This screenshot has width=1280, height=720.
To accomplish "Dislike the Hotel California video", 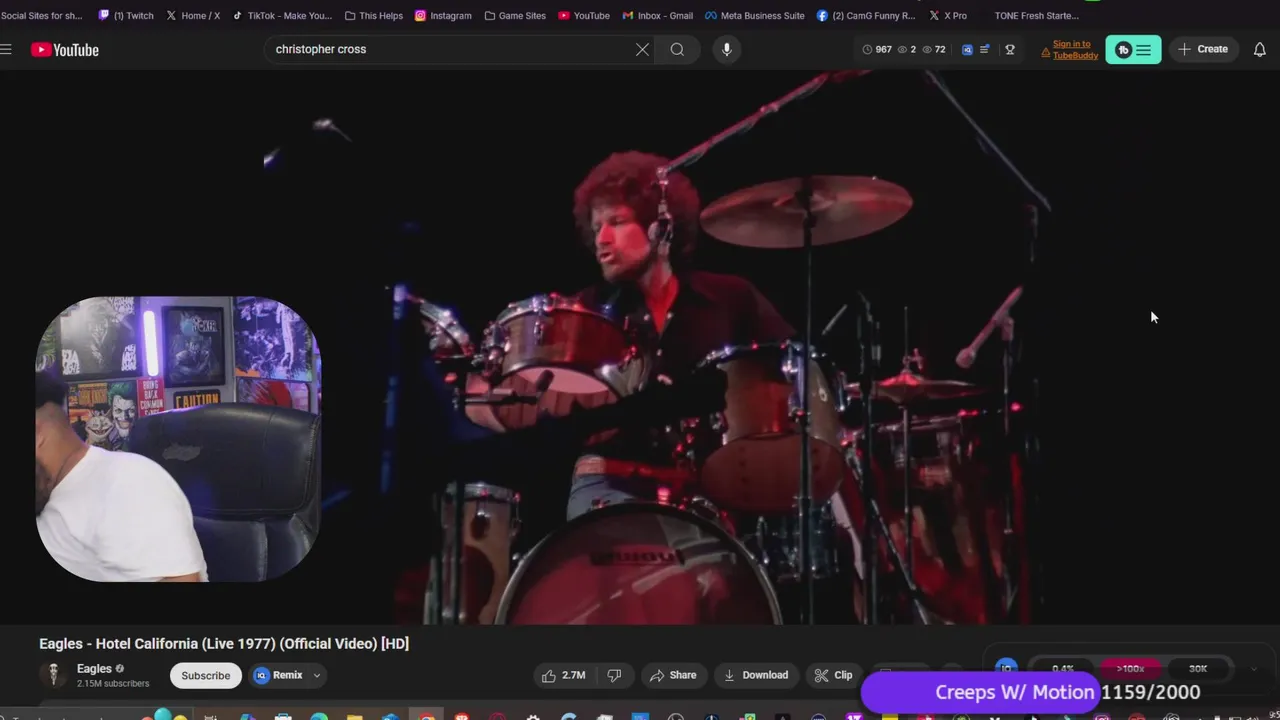I will 614,675.
